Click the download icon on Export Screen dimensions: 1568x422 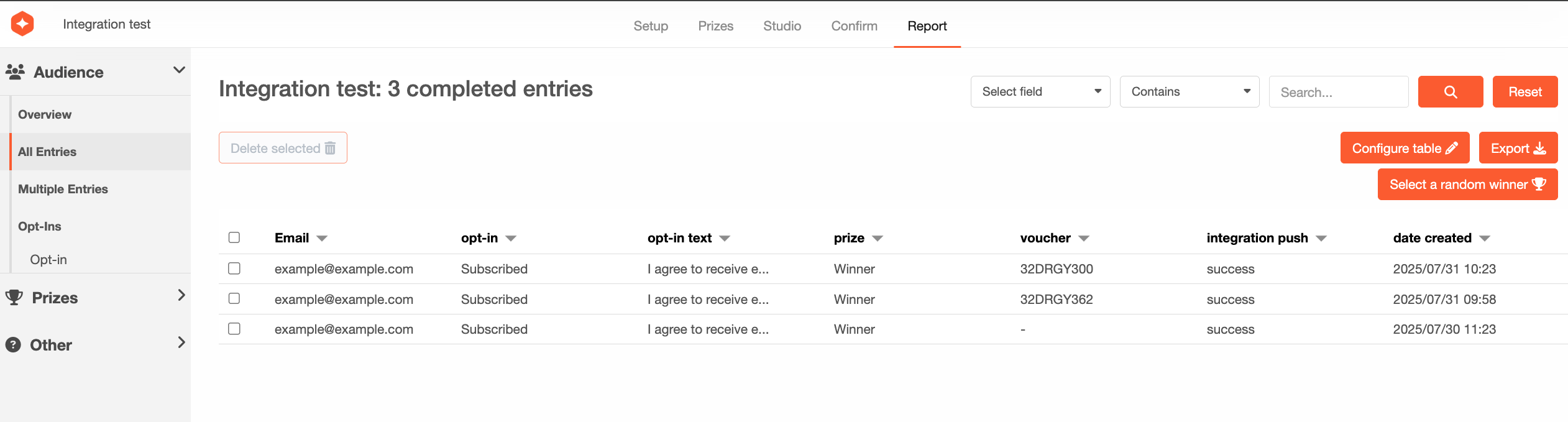pos(1539,148)
